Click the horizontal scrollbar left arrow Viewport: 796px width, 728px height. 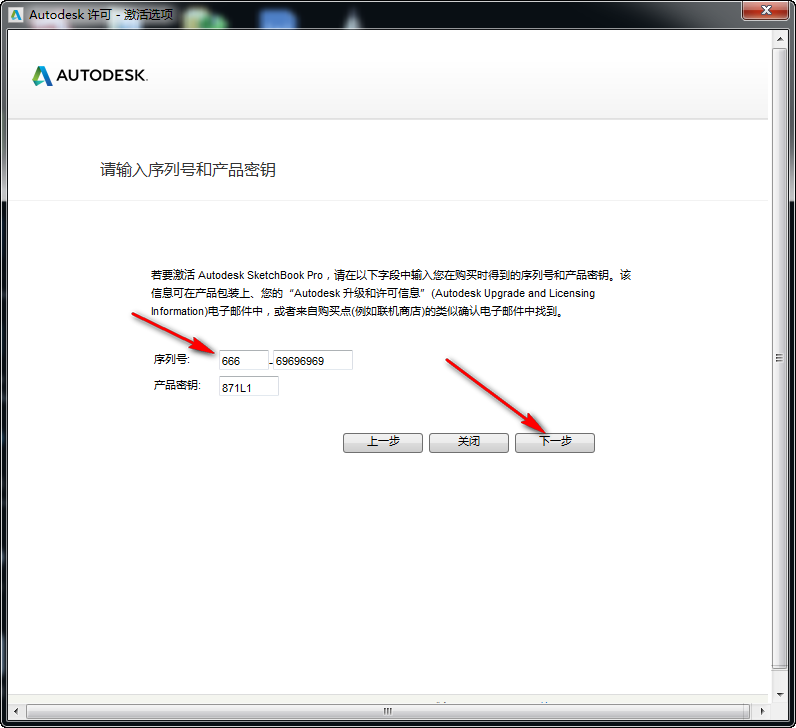[16, 711]
